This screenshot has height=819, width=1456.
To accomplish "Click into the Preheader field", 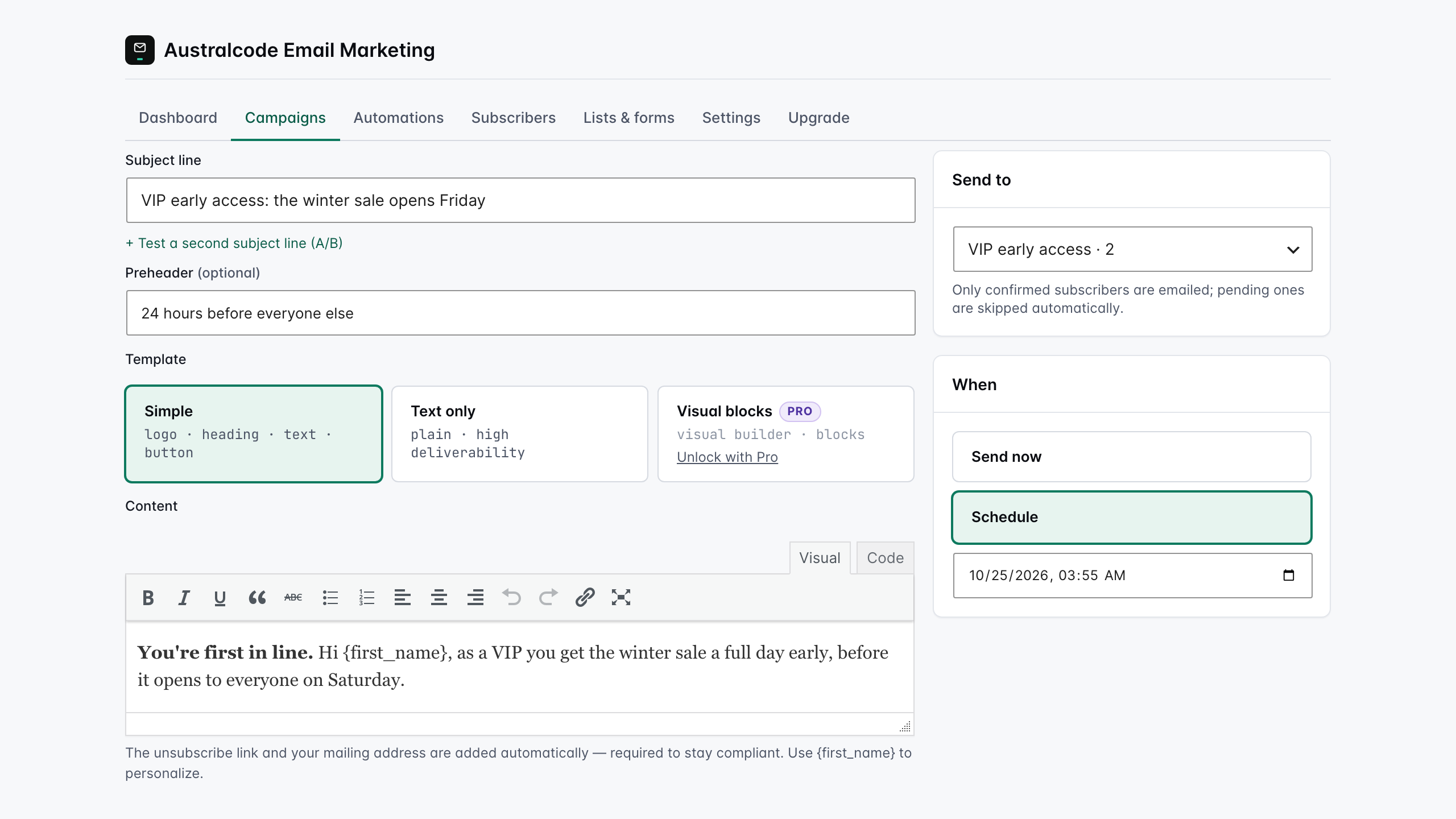I will pos(520,313).
